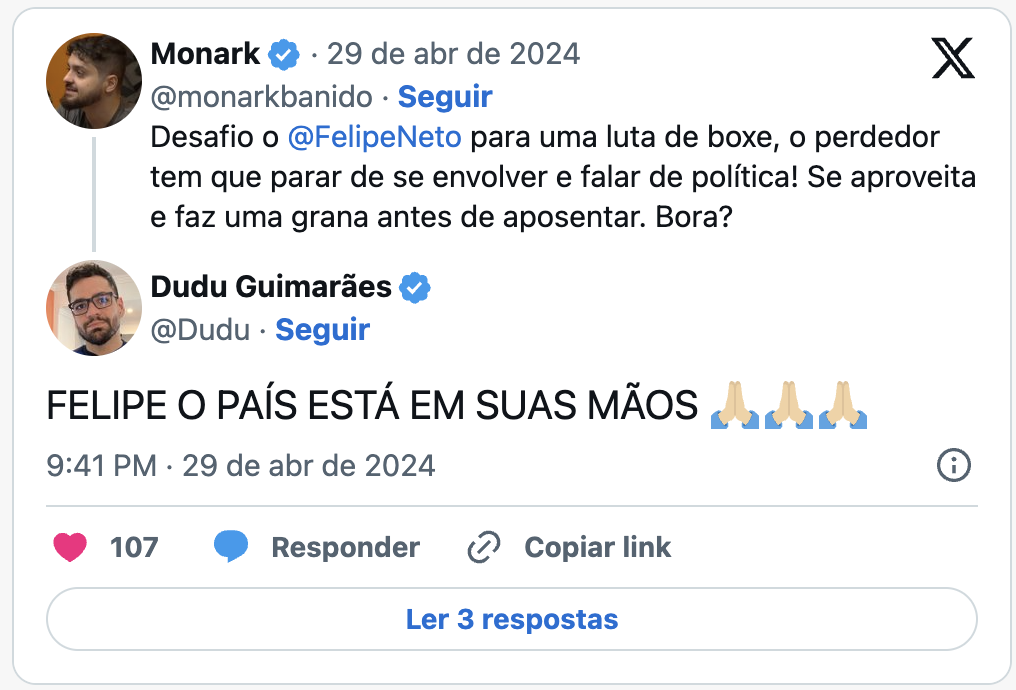This screenshot has width=1016, height=690.
Task: Click the Responder label
Action: tap(345, 548)
